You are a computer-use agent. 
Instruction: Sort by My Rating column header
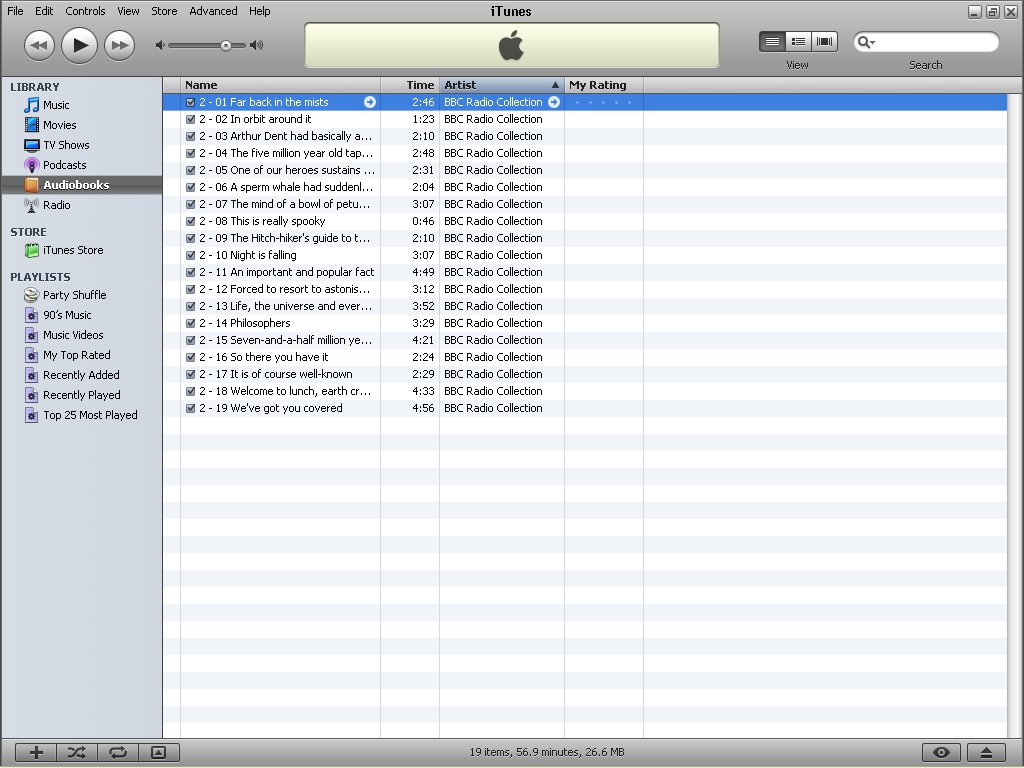click(x=604, y=85)
